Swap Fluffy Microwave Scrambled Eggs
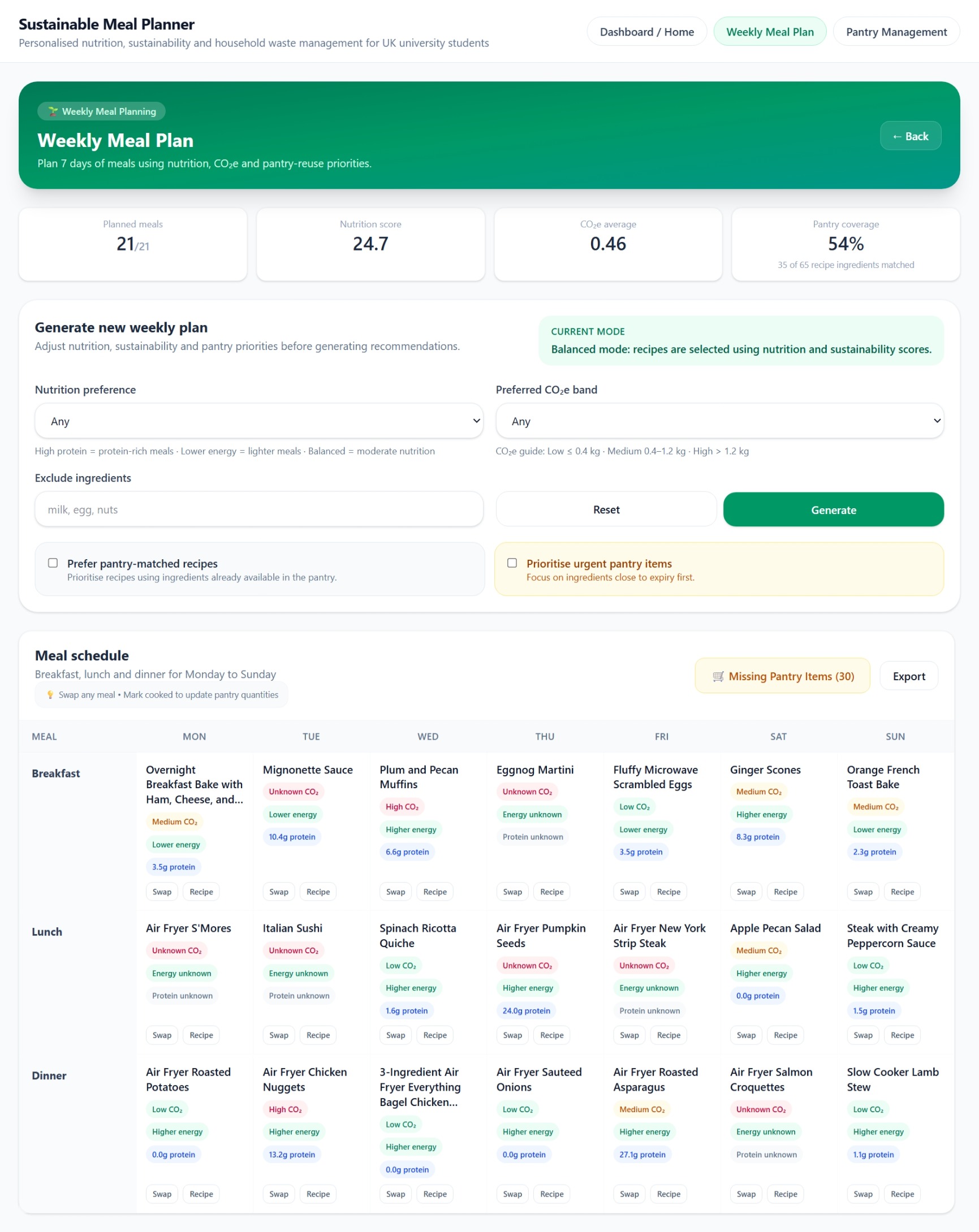Image resolution: width=979 pixels, height=1232 pixels. tap(629, 892)
